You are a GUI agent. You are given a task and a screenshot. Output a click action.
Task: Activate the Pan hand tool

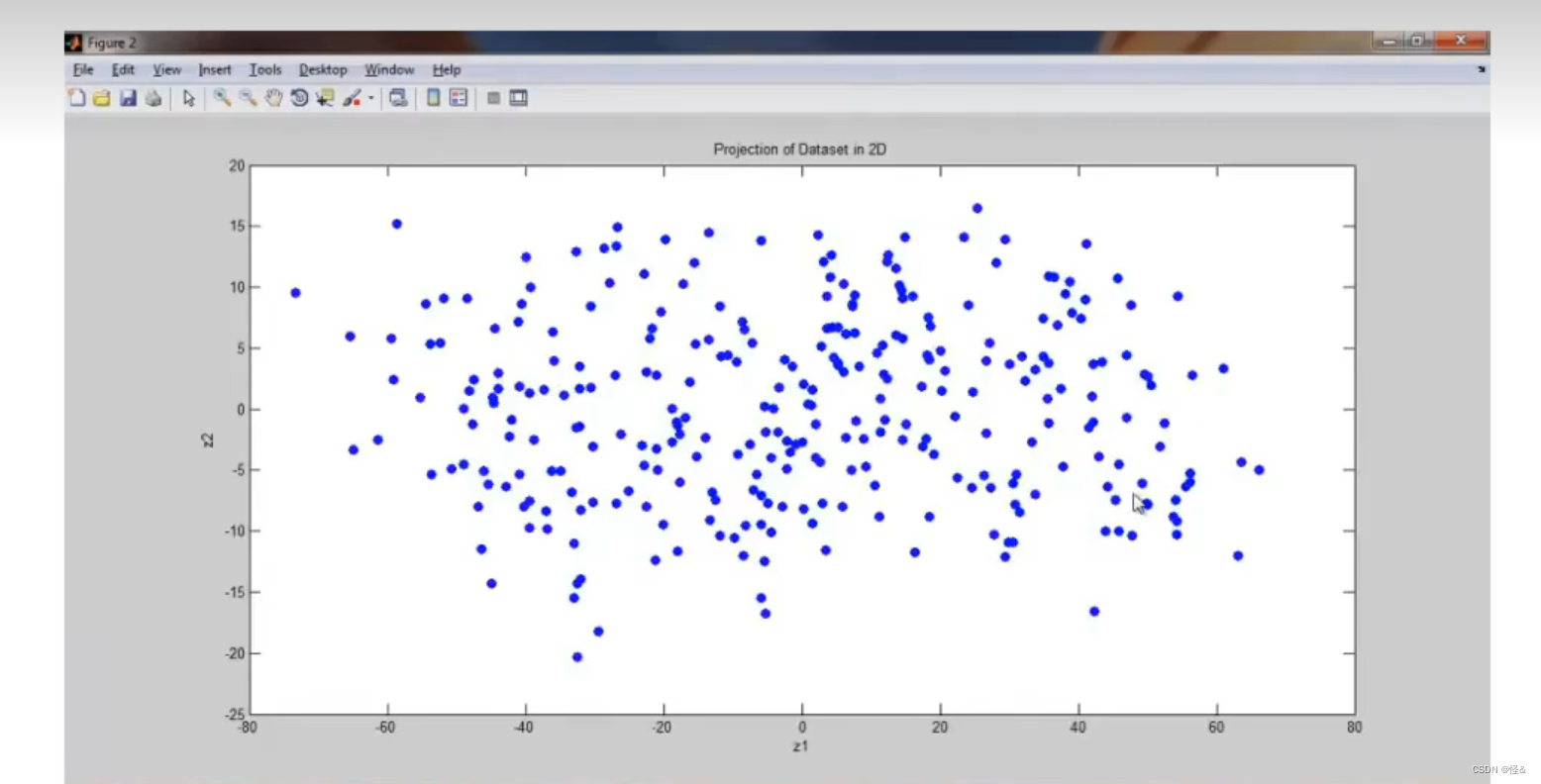[273, 98]
